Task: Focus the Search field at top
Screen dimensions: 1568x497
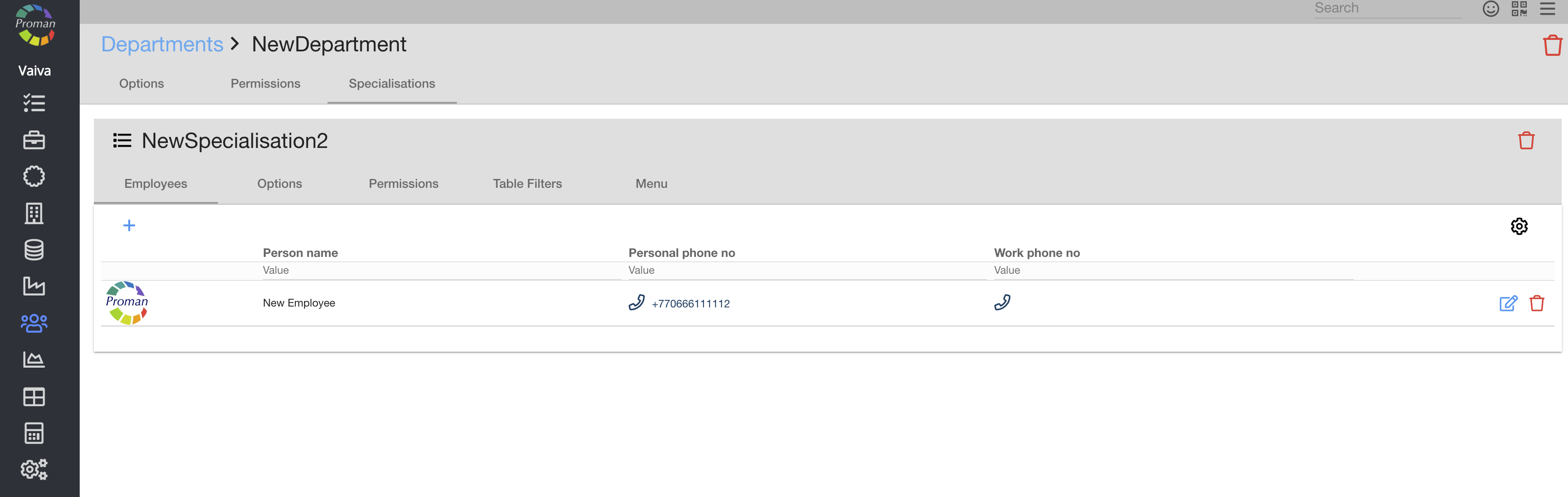Action: (1387, 8)
